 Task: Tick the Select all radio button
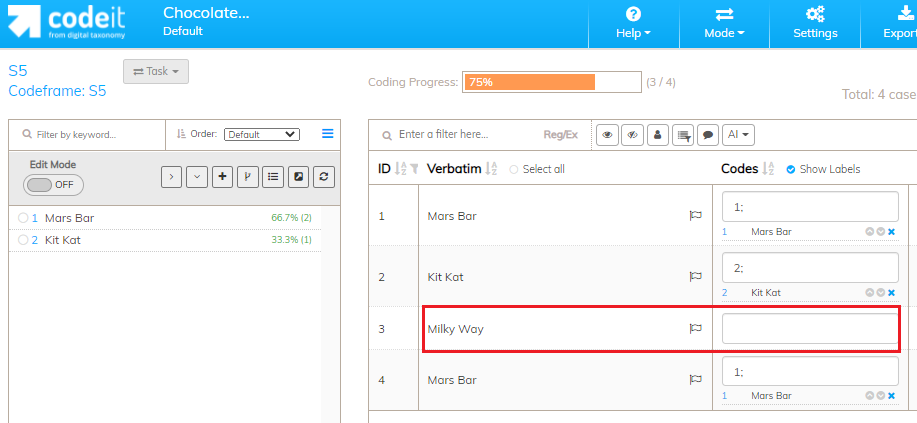coord(514,170)
